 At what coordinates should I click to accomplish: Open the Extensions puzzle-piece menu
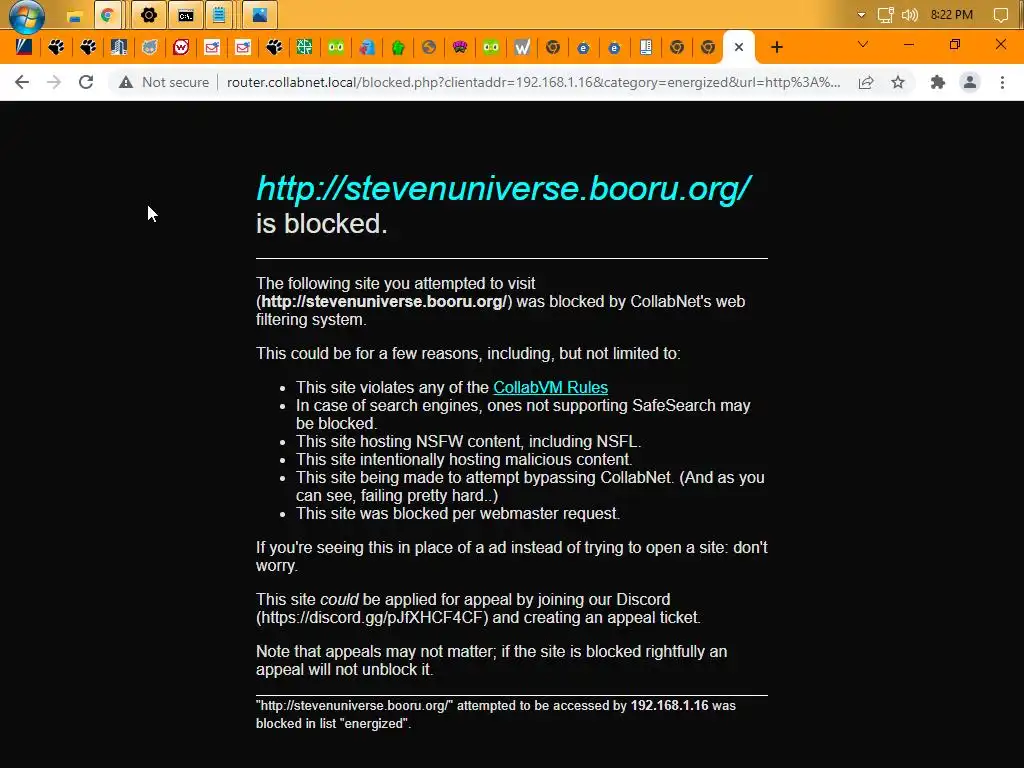click(x=938, y=82)
